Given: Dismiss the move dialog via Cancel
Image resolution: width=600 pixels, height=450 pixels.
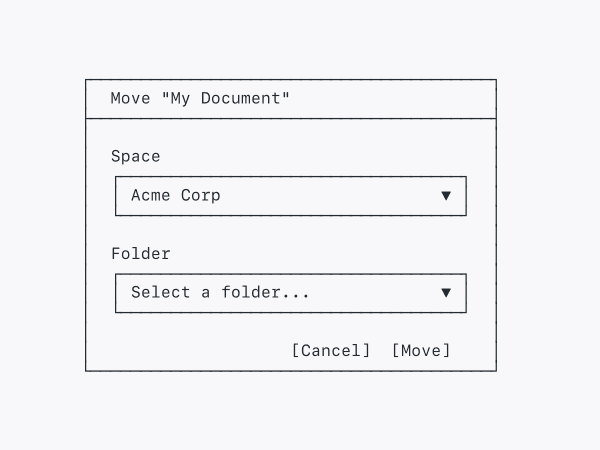Looking at the screenshot, I should (x=331, y=350).
